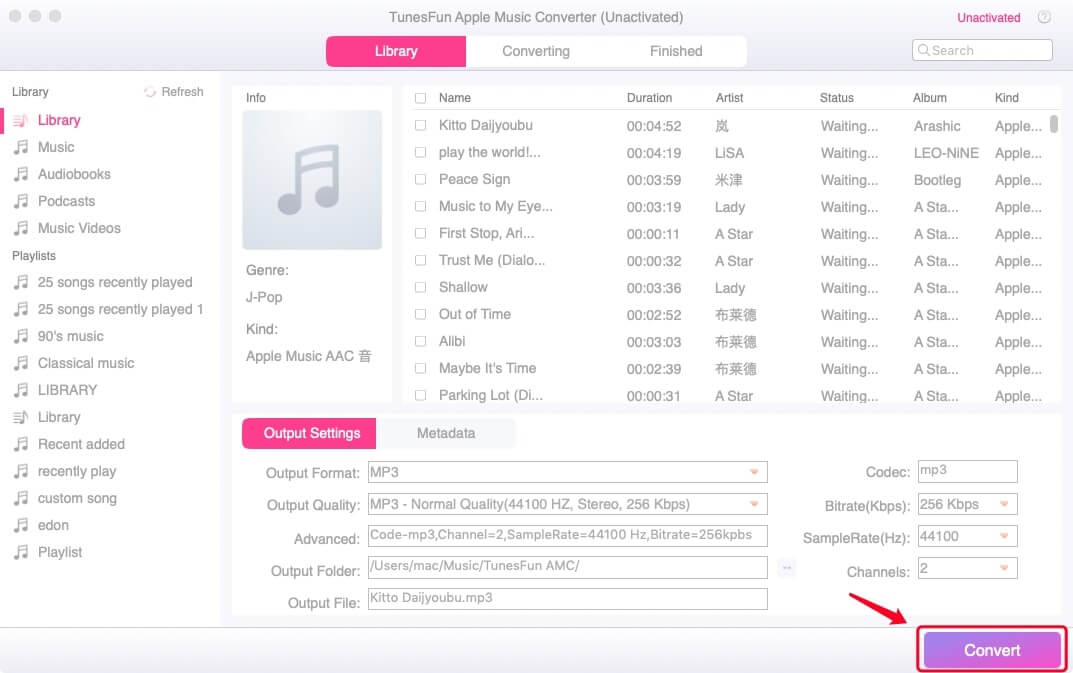Image resolution: width=1073 pixels, height=673 pixels.
Task: Refresh the library list
Action: click(174, 91)
